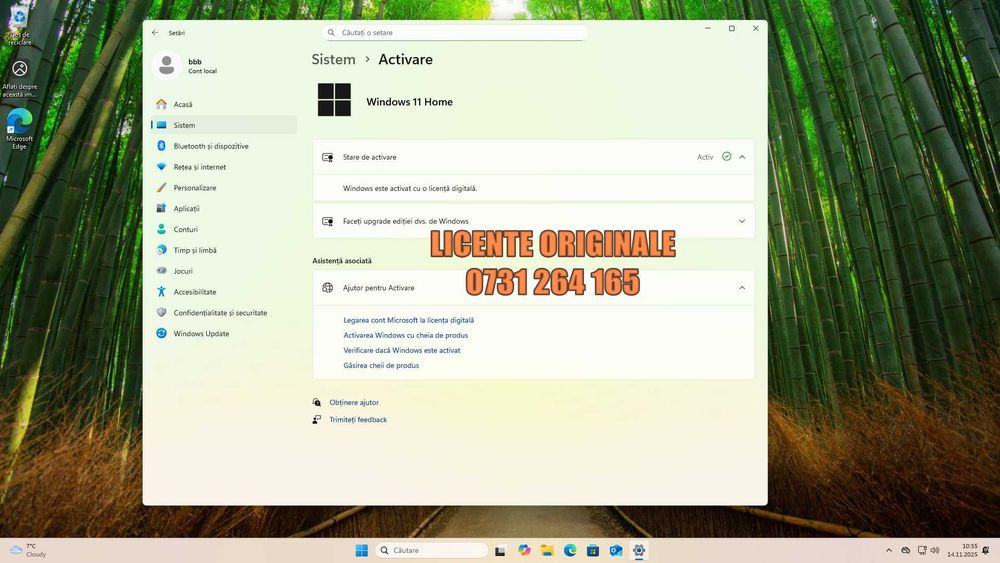Viewport: 1000px width, 563px height.
Task: Open Aplicații settings
Action: [224, 208]
